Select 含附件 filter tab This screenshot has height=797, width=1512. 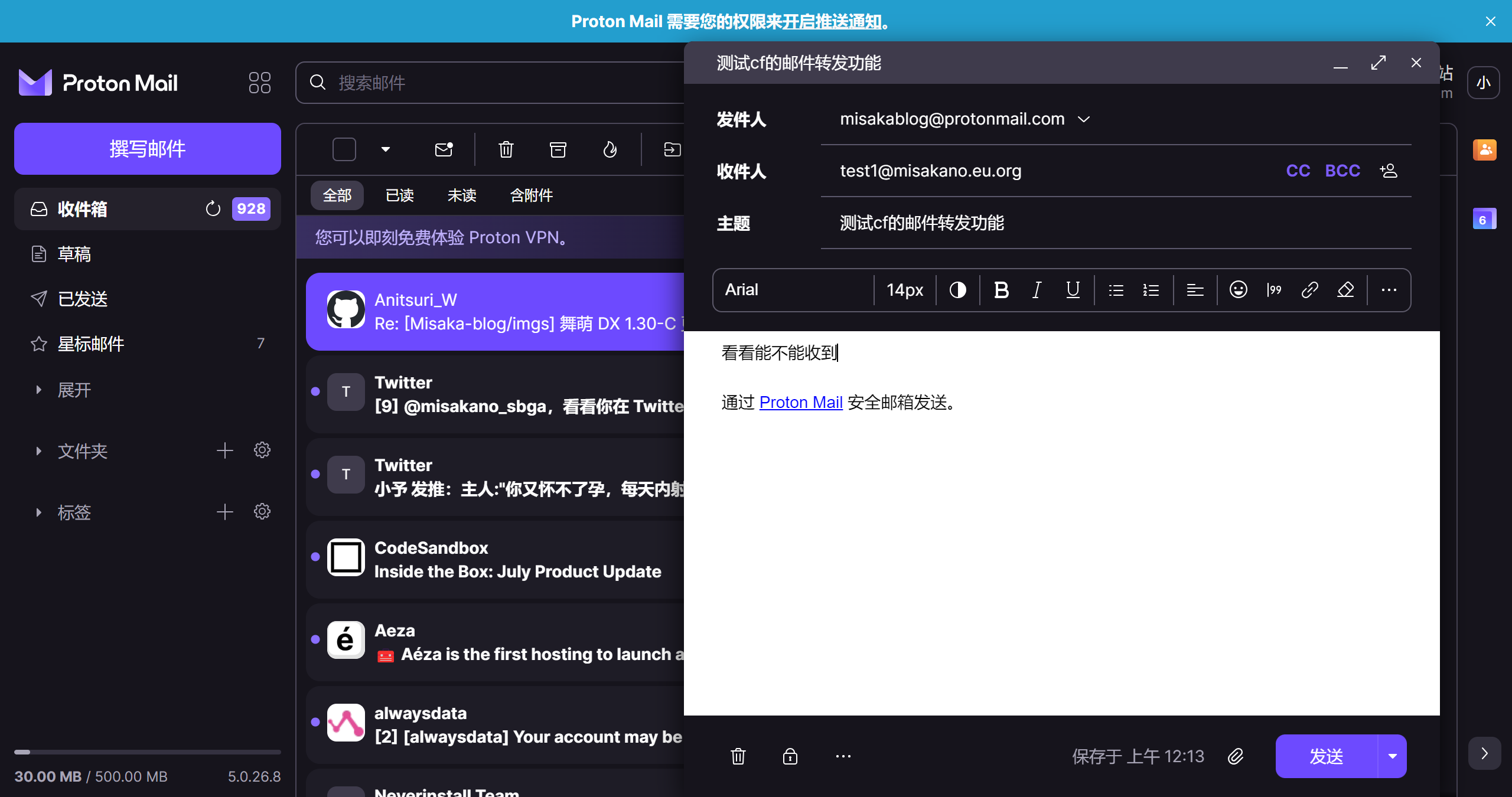(531, 195)
